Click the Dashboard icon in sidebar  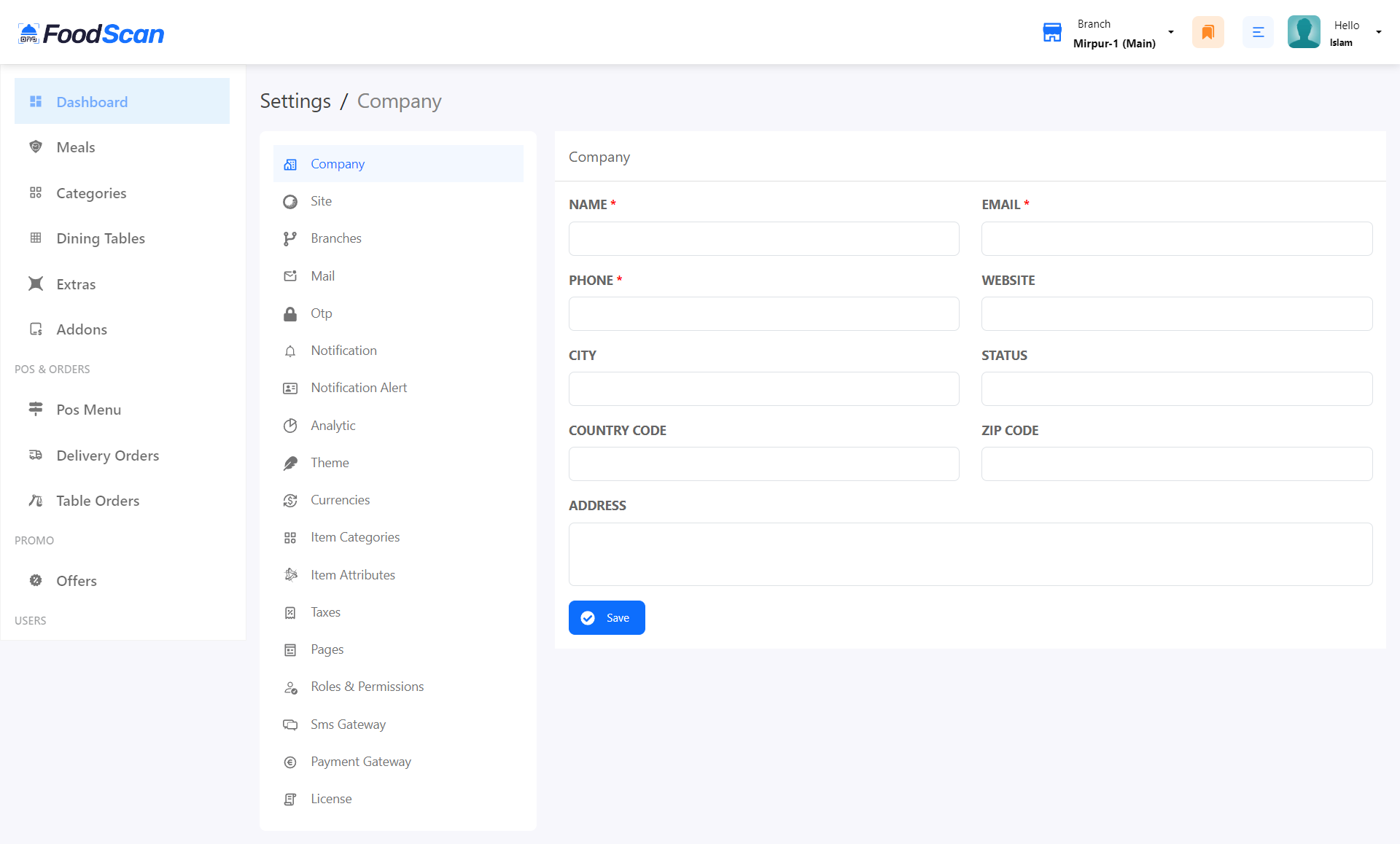point(36,101)
